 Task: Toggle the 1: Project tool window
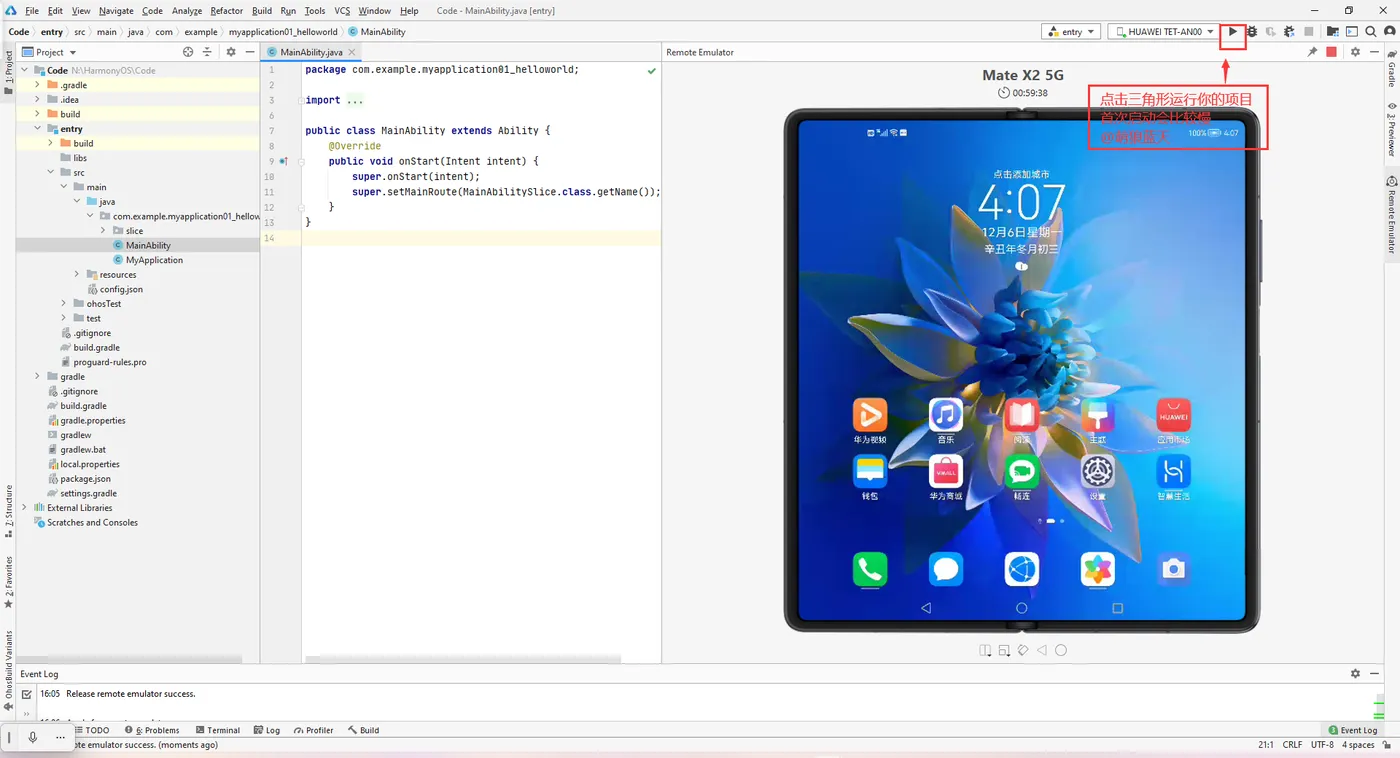pyautogui.click(x=8, y=72)
